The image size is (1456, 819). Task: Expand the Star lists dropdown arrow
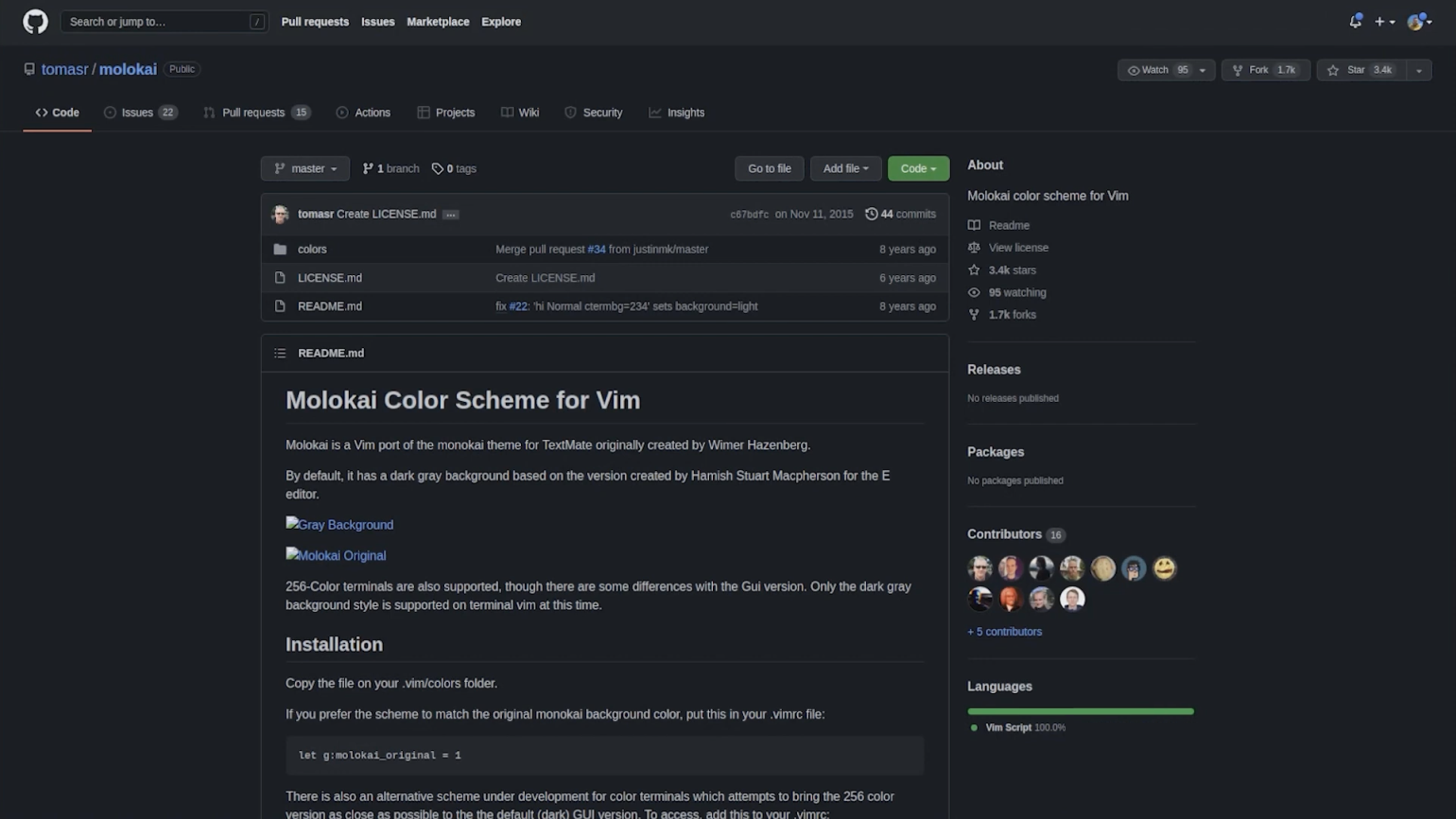click(x=1418, y=70)
